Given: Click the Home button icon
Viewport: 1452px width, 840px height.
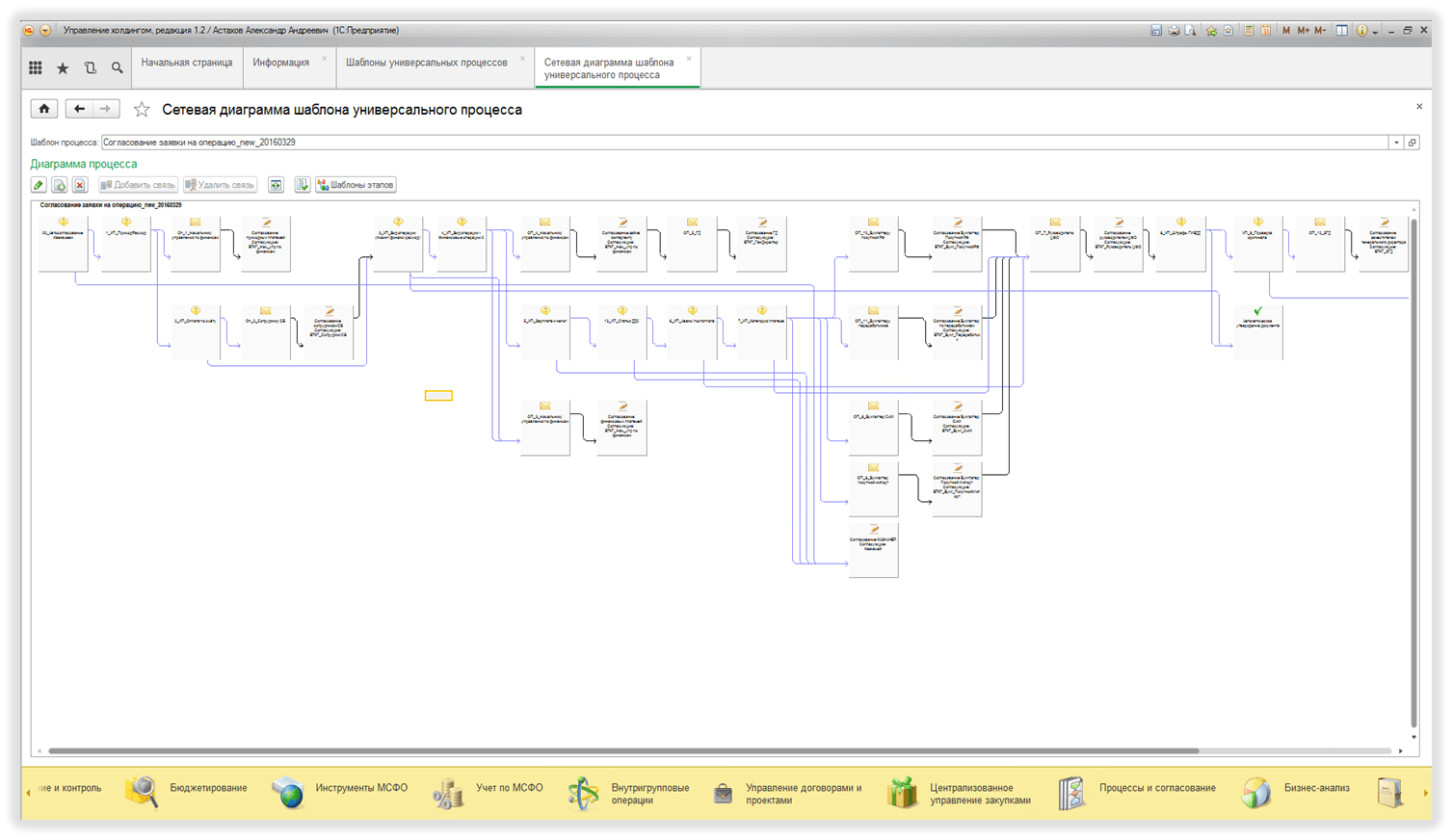Looking at the screenshot, I should coord(44,109).
